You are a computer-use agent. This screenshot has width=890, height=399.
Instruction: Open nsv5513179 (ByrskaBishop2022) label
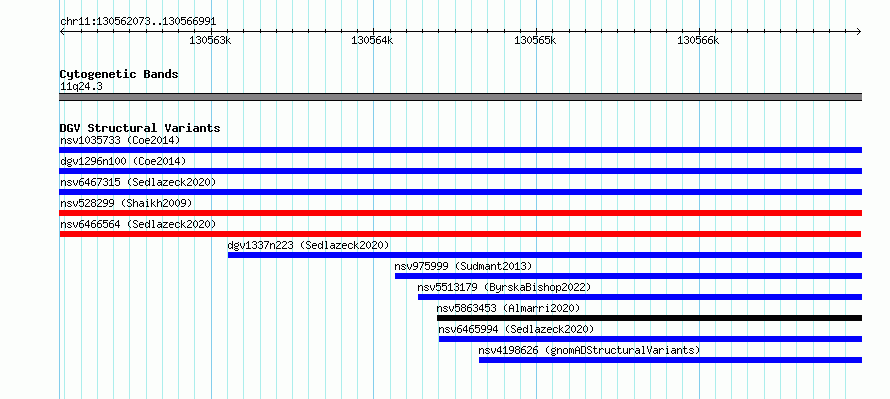click(x=504, y=287)
